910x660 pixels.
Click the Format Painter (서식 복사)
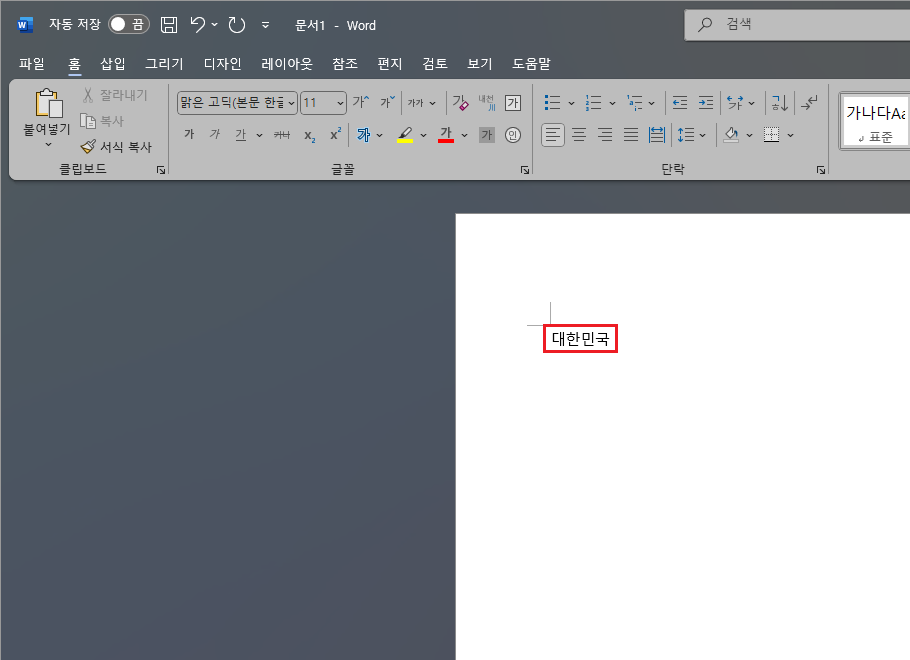point(117,147)
